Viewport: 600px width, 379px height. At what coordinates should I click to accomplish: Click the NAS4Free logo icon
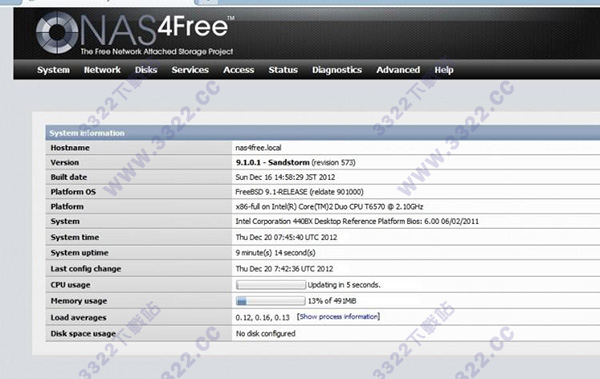click(57, 33)
